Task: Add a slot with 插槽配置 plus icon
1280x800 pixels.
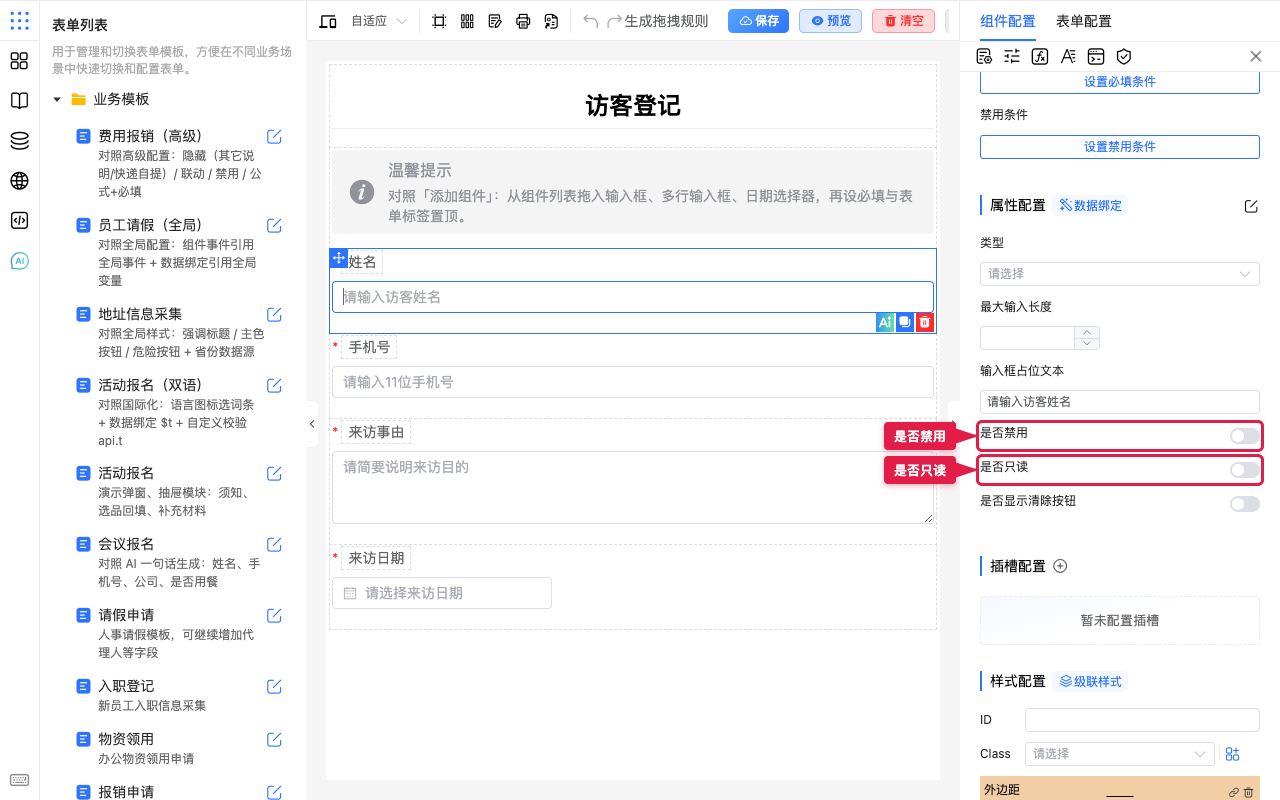Action: (x=1061, y=566)
